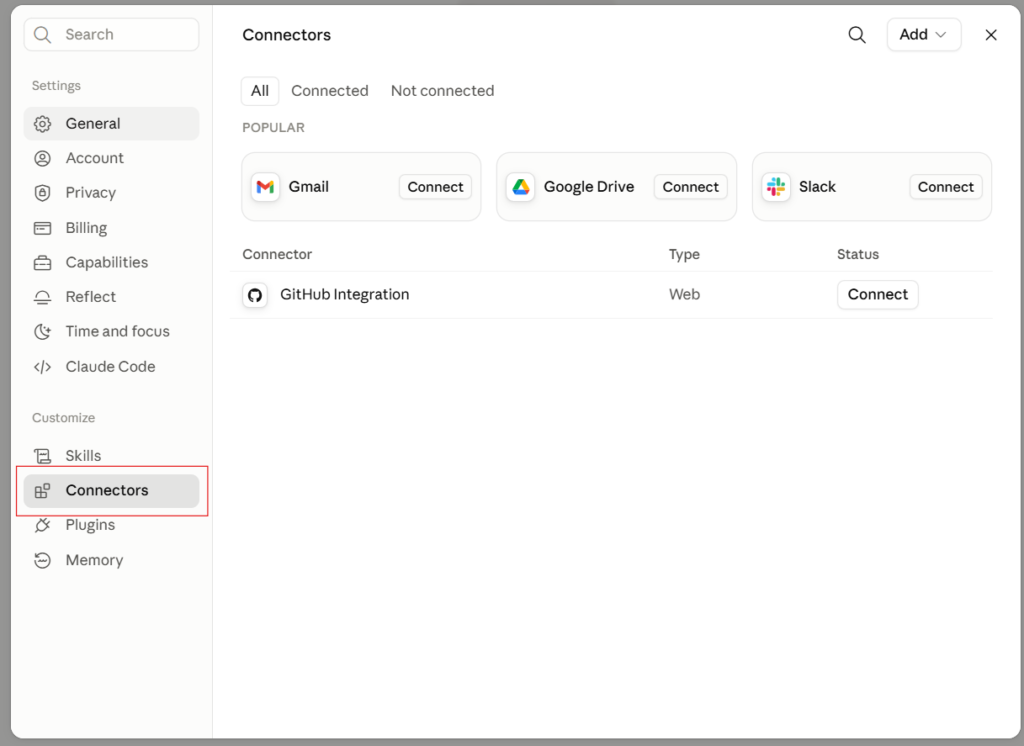Image resolution: width=1024 pixels, height=746 pixels.
Task: Click the Slack logo icon
Action: [776, 187]
